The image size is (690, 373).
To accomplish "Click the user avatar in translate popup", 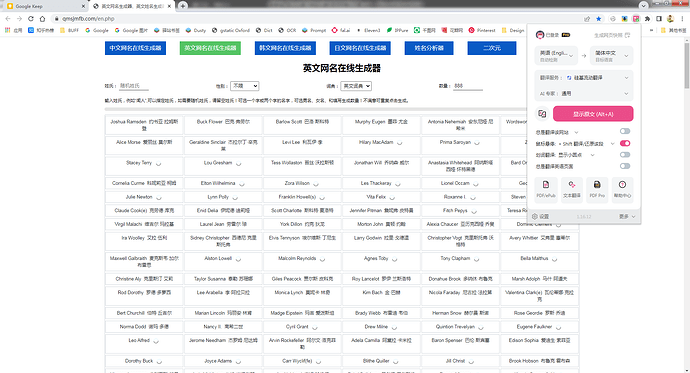I will click(x=540, y=35).
